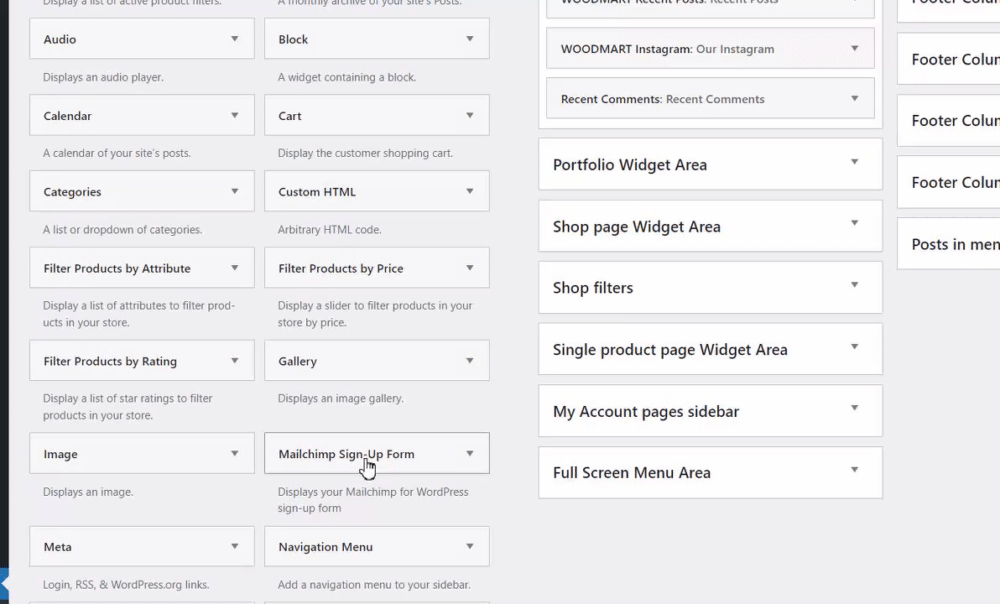Open the Calendar widget dropdown arrow
Viewport: 1000px width, 604px height.
[x=235, y=116]
